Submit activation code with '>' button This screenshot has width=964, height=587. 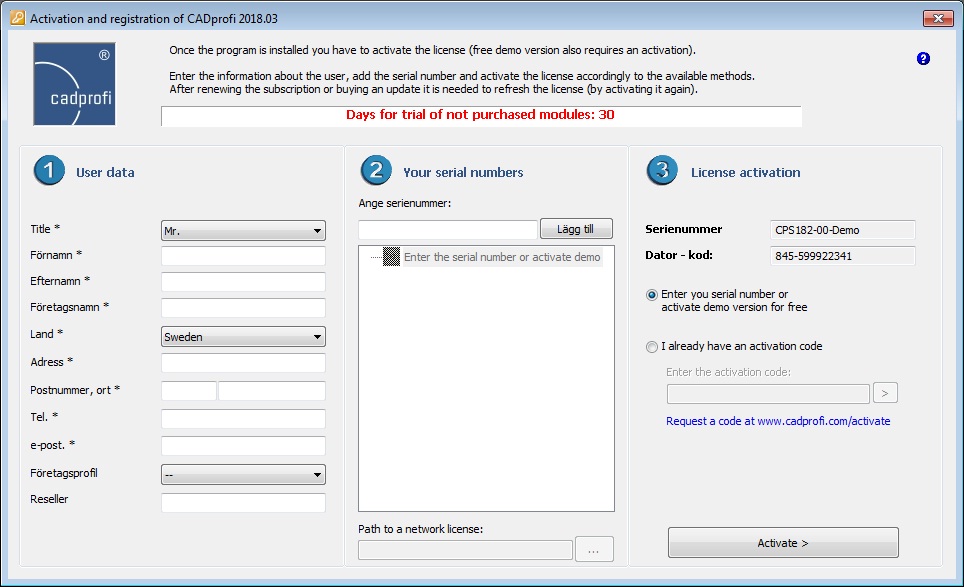[x=885, y=393]
